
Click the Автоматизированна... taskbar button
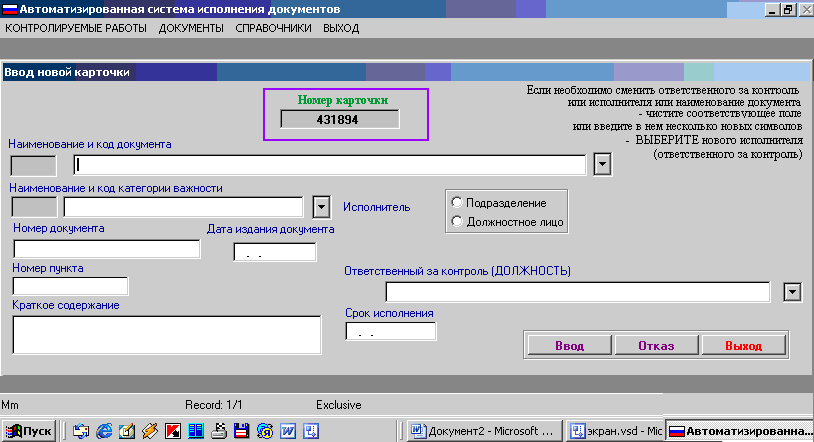coord(739,431)
